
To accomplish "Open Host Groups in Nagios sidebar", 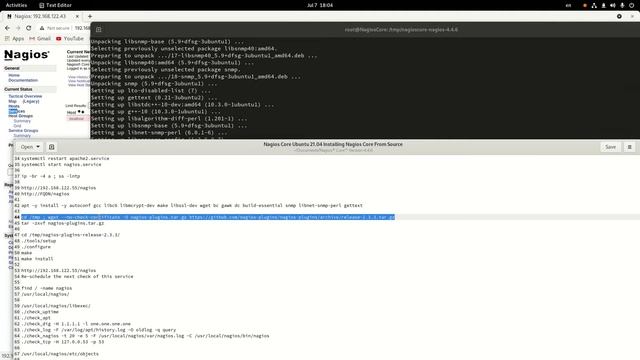I will pyautogui.click(x=20, y=116).
